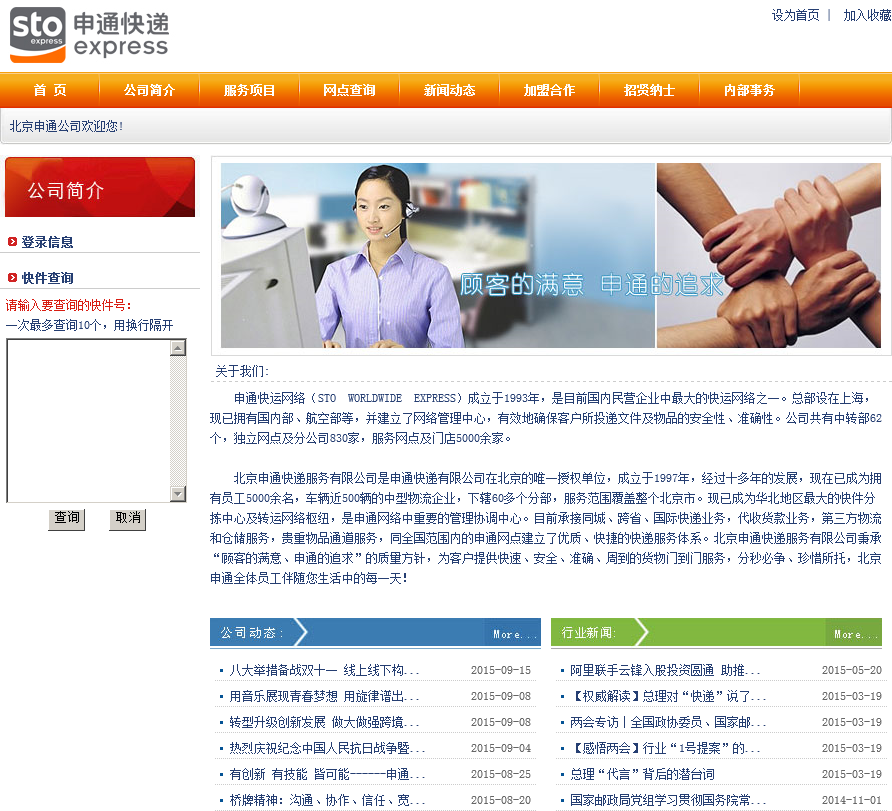This screenshot has height=811, width=892.
Task: Click the red arrow icon beside 快件查询
Action: pos(12,278)
